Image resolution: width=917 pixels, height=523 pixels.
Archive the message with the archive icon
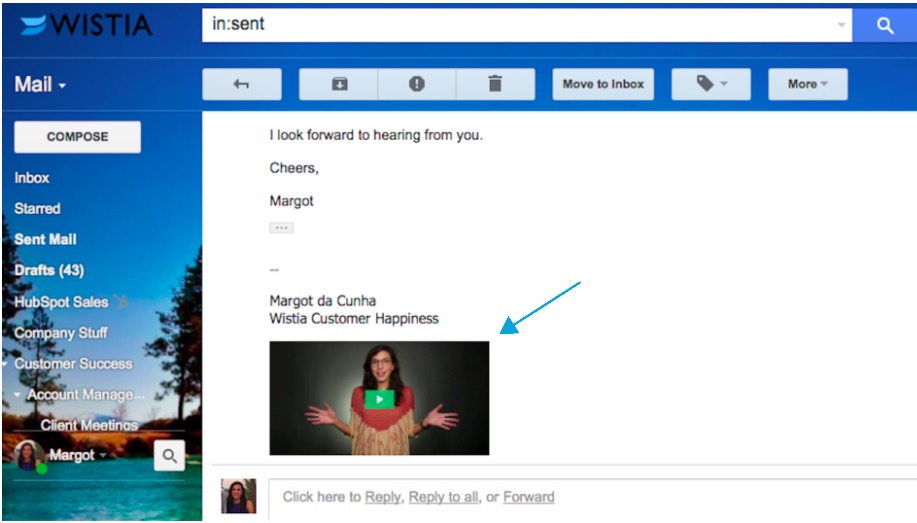(x=339, y=84)
